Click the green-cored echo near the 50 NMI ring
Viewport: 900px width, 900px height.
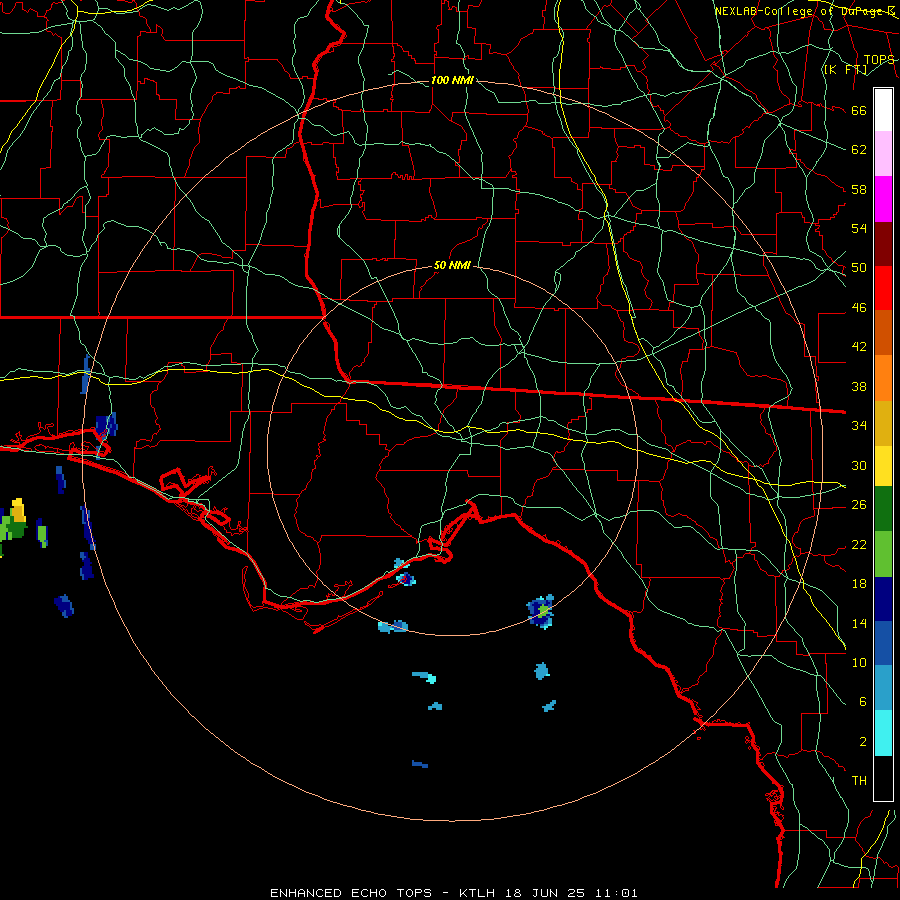click(541, 612)
